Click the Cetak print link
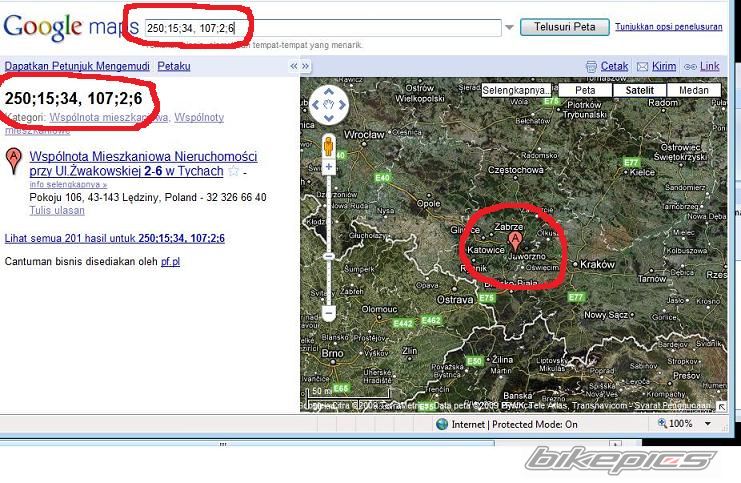This screenshot has height=483, width=741. pos(613,66)
